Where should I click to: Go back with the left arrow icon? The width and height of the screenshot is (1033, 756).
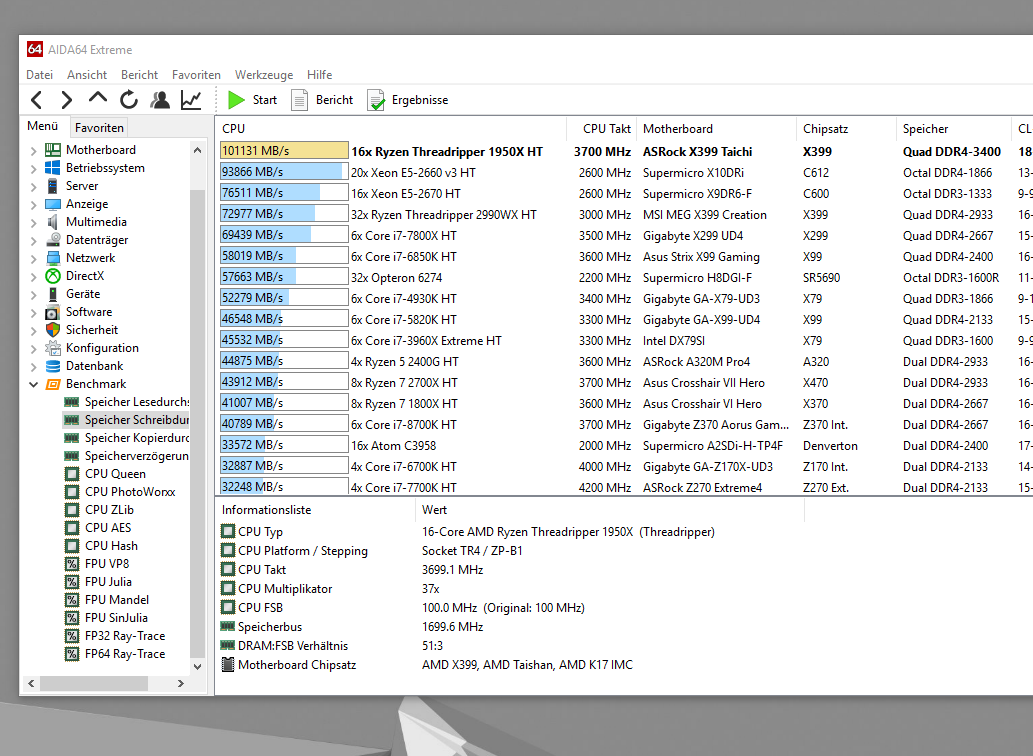coord(37,100)
